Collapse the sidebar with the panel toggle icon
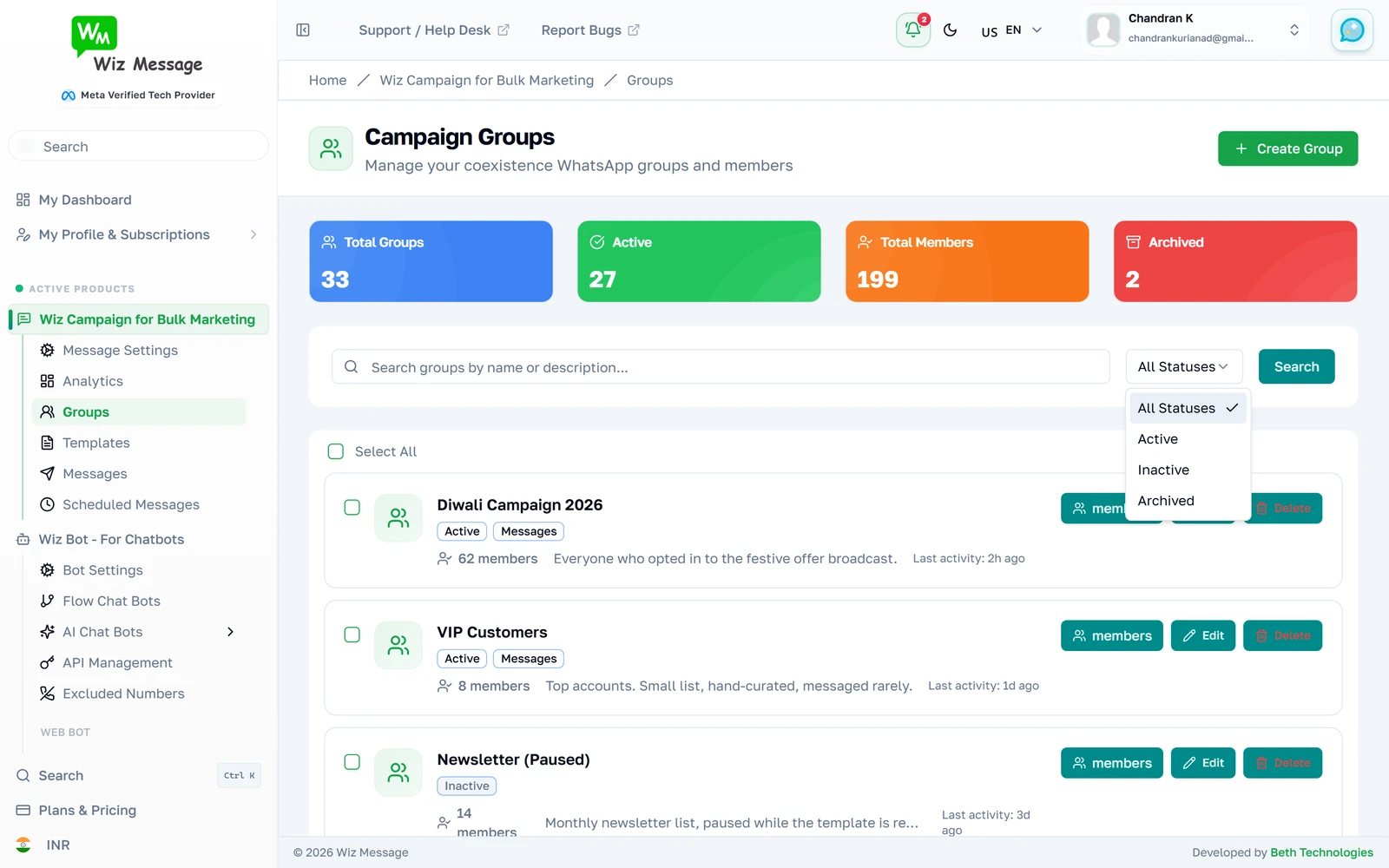Screen dimensions: 1389x868 [303, 30]
